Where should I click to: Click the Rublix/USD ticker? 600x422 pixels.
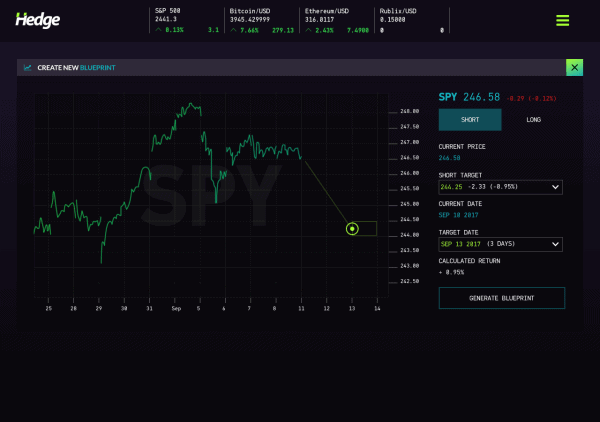click(x=412, y=20)
